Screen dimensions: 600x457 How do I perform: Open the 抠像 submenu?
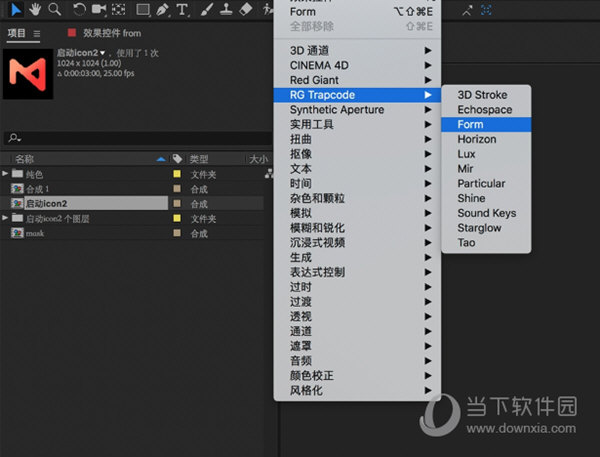pos(357,154)
